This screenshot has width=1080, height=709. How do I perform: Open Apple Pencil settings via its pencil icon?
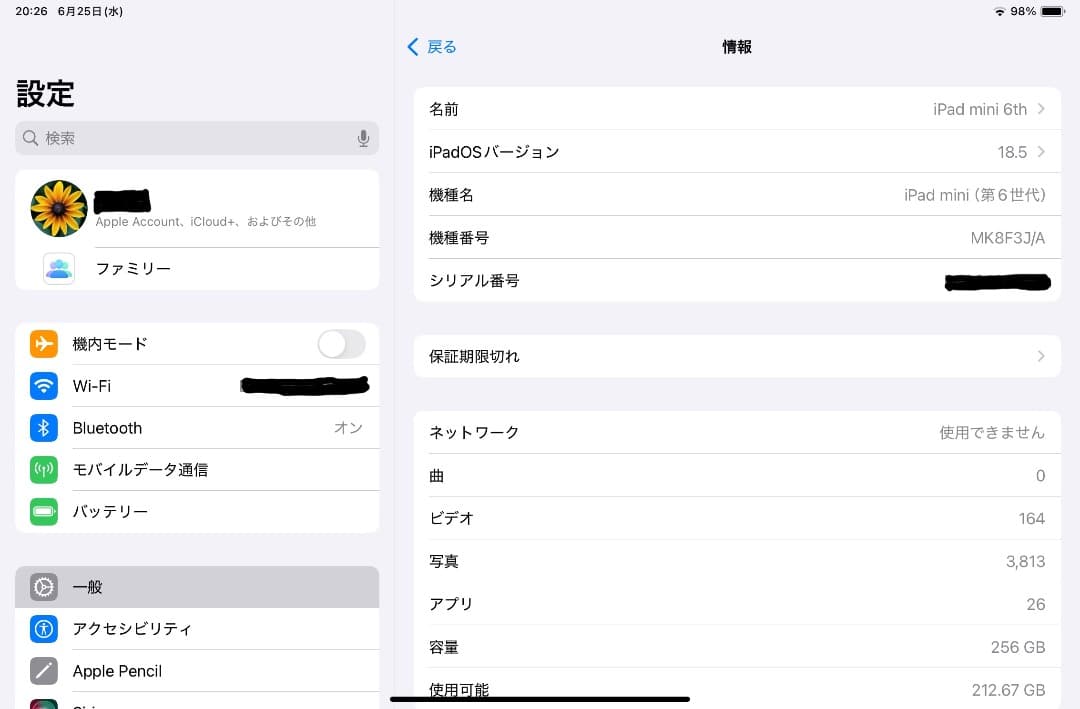[x=44, y=671]
